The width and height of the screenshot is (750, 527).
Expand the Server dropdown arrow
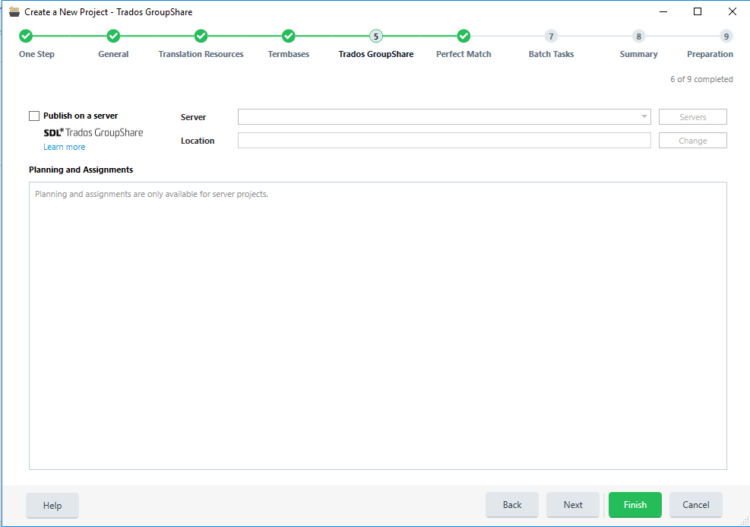[644, 117]
